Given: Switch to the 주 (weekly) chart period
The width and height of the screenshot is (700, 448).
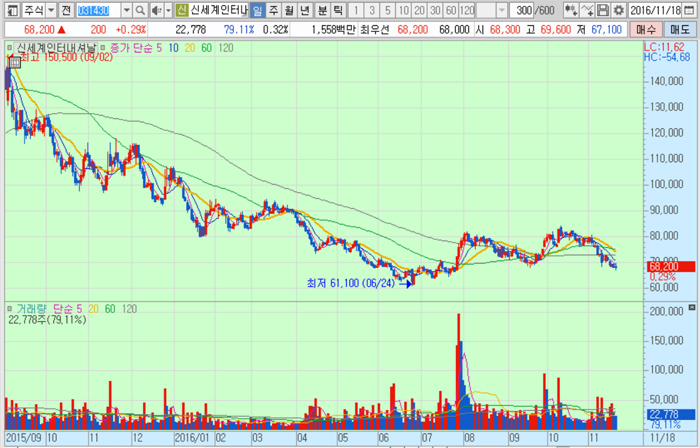Looking at the screenshot, I should (274, 10).
